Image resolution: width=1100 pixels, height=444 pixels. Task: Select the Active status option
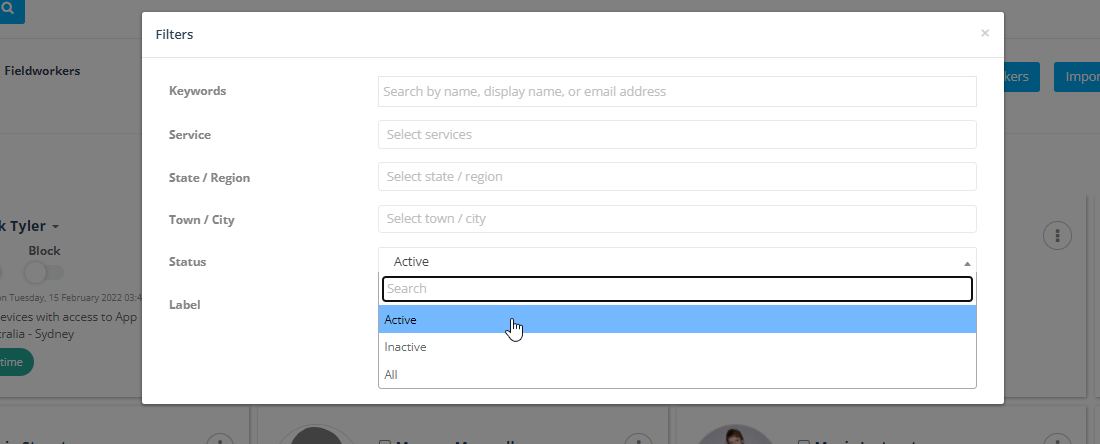click(x=677, y=319)
